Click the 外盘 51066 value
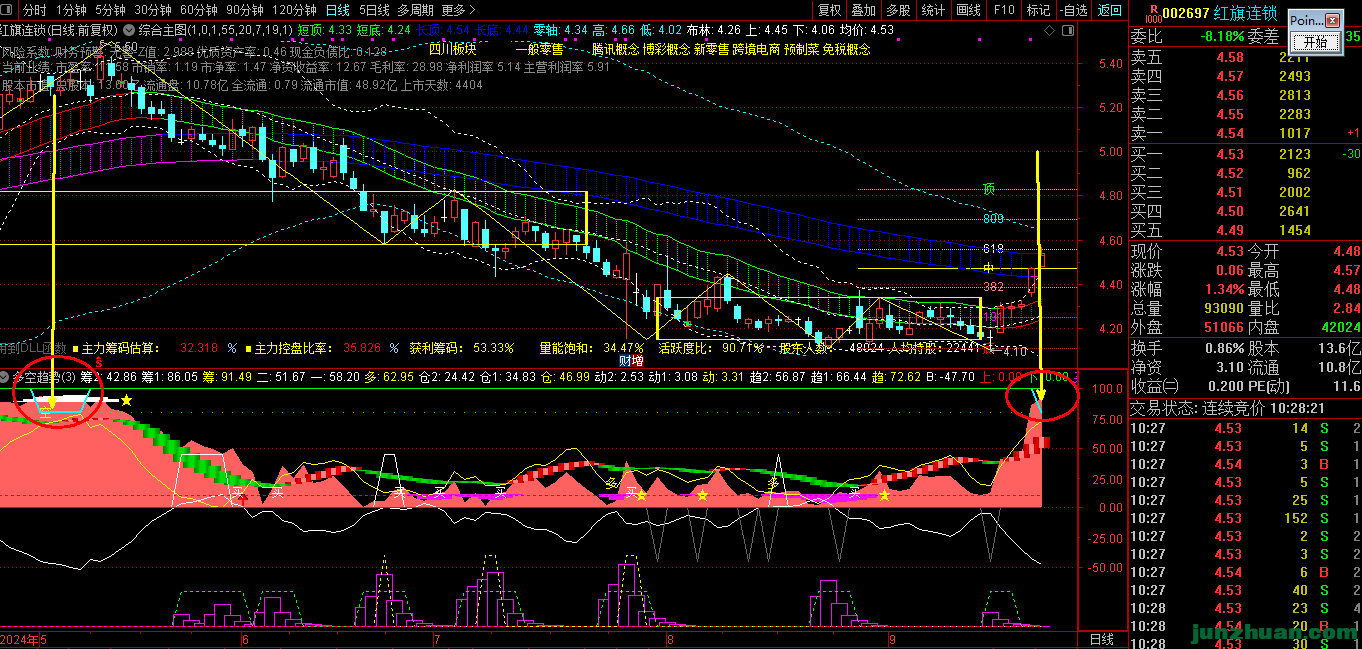The image size is (1362, 649). [1224, 327]
